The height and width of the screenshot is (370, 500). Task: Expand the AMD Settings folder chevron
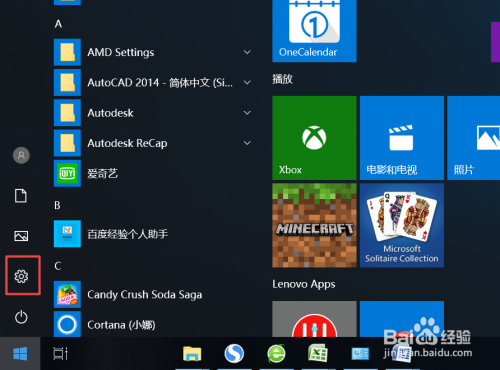point(247,52)
